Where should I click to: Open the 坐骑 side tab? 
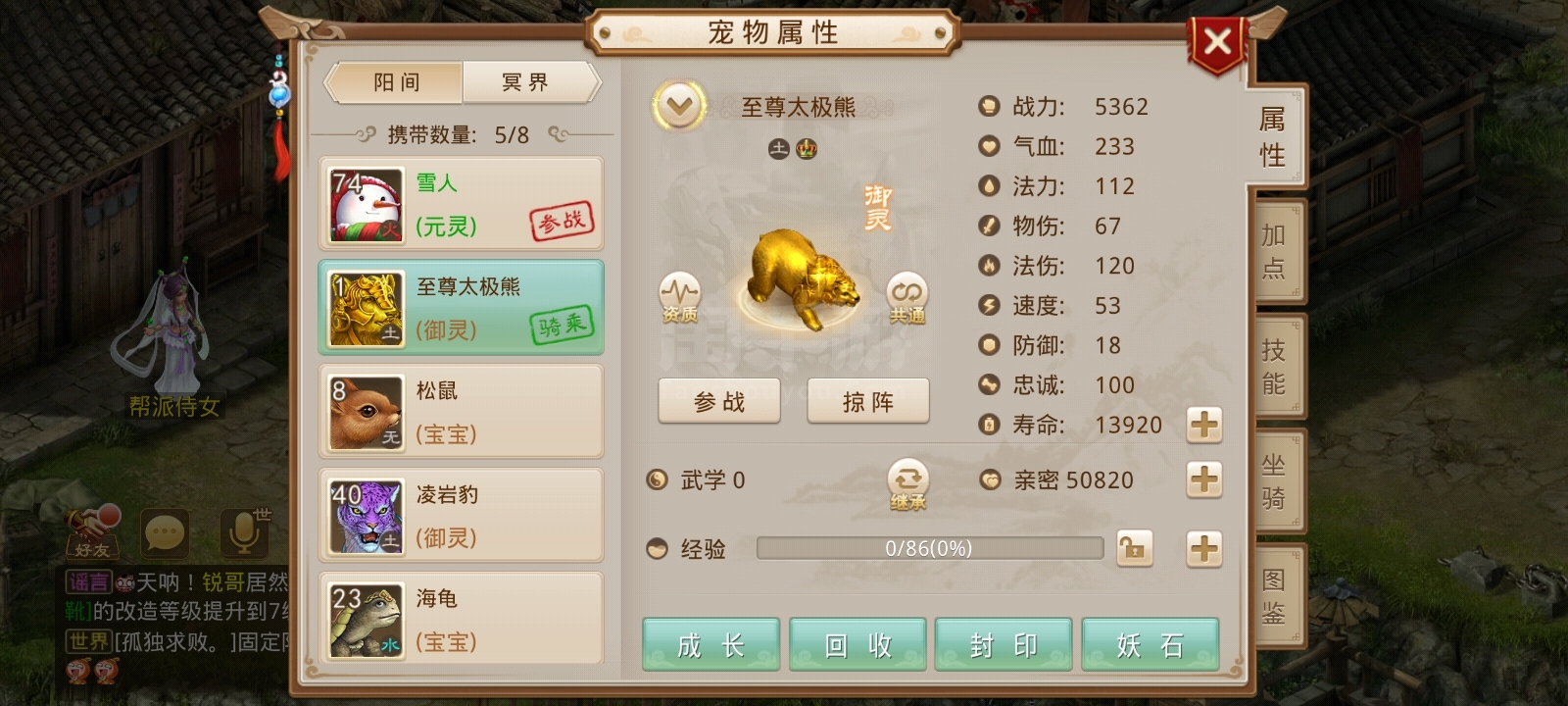1274,481
